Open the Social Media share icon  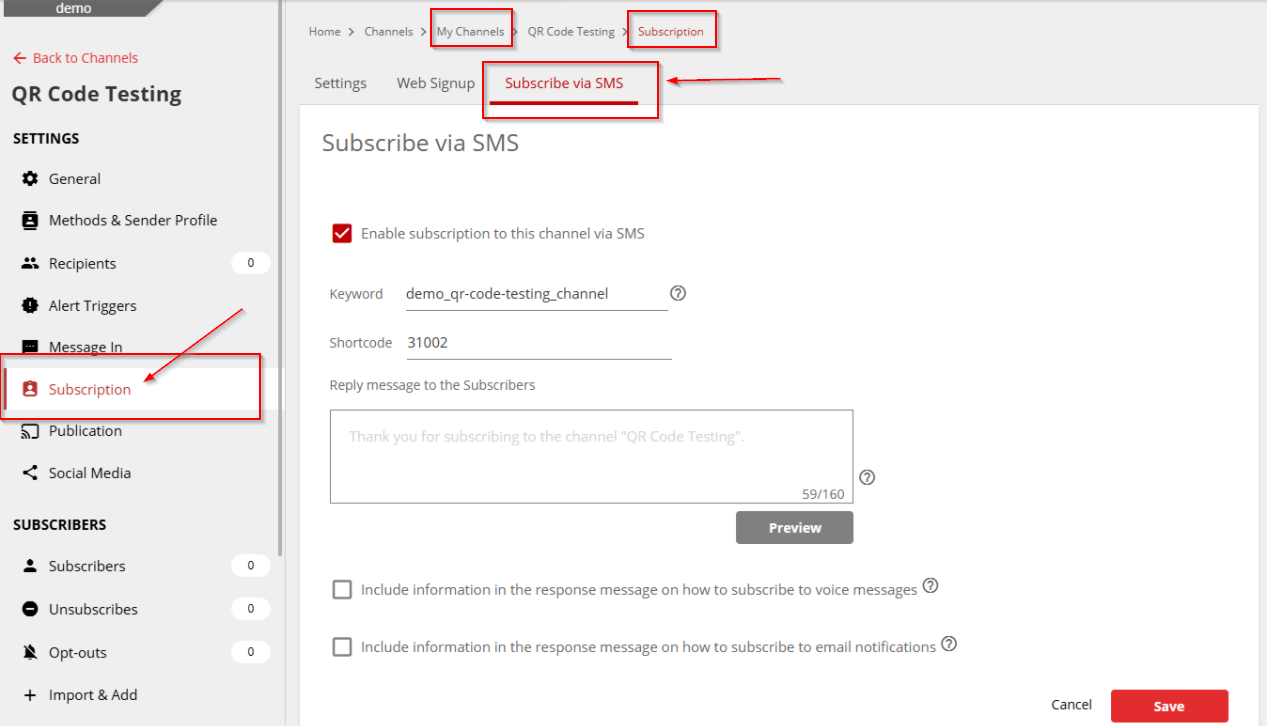(x=30, y=473)
